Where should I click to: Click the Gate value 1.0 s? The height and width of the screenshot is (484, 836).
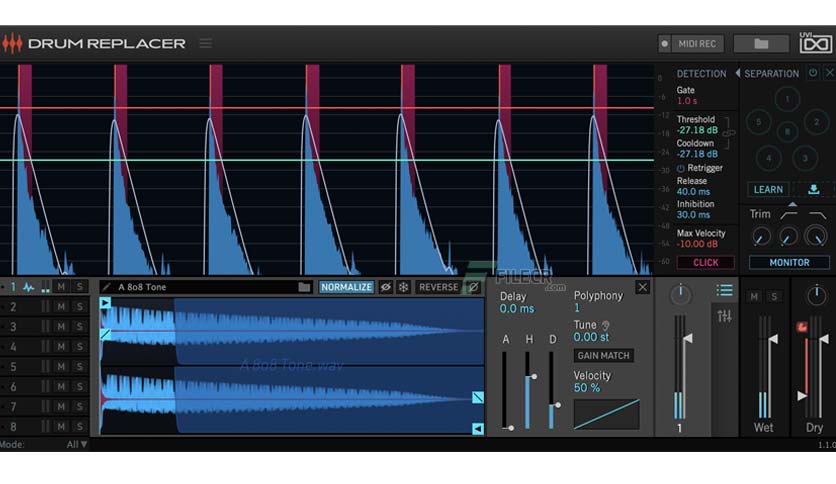(687, 101)
